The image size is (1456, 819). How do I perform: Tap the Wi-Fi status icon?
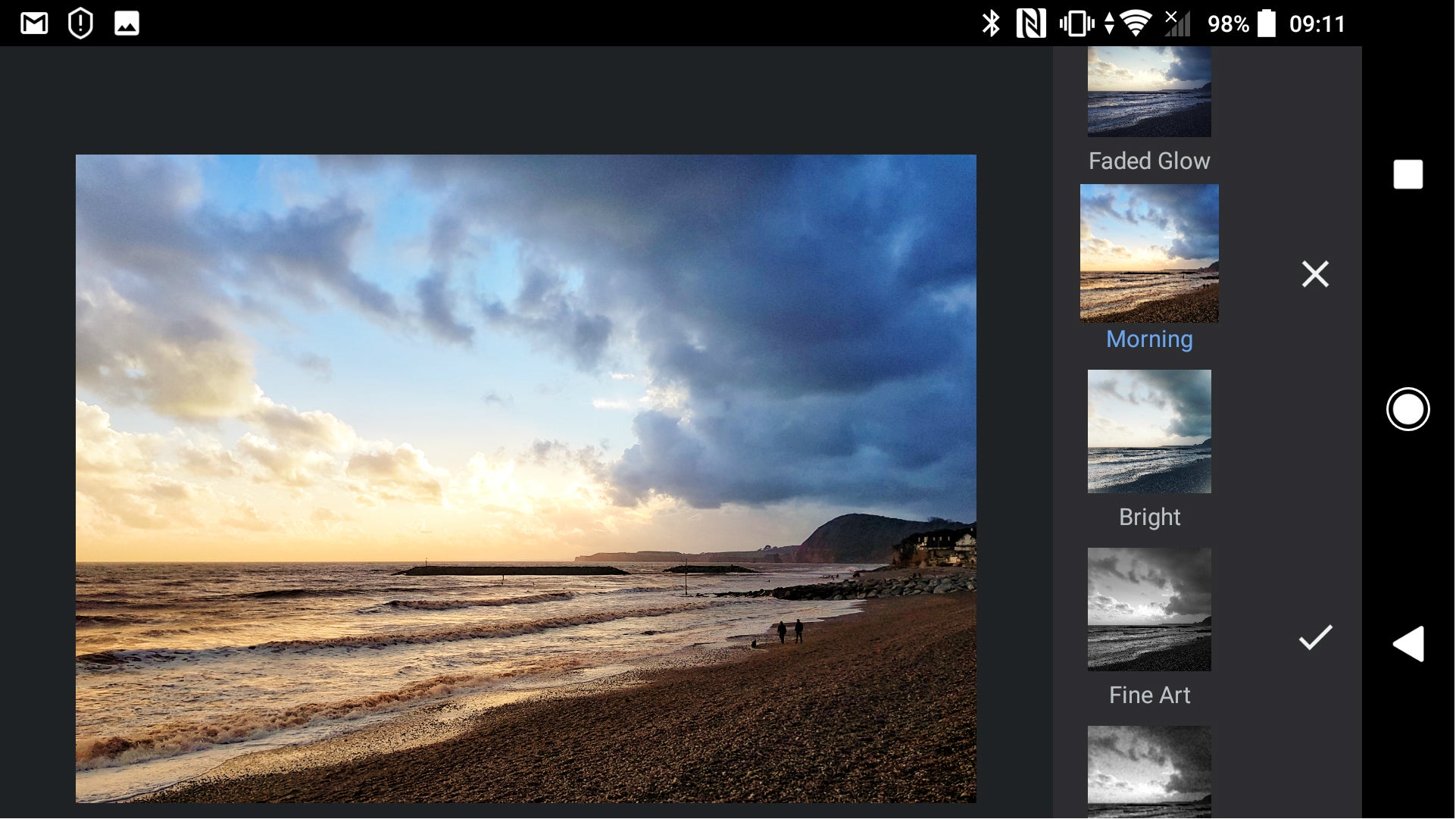(1135, 23)
